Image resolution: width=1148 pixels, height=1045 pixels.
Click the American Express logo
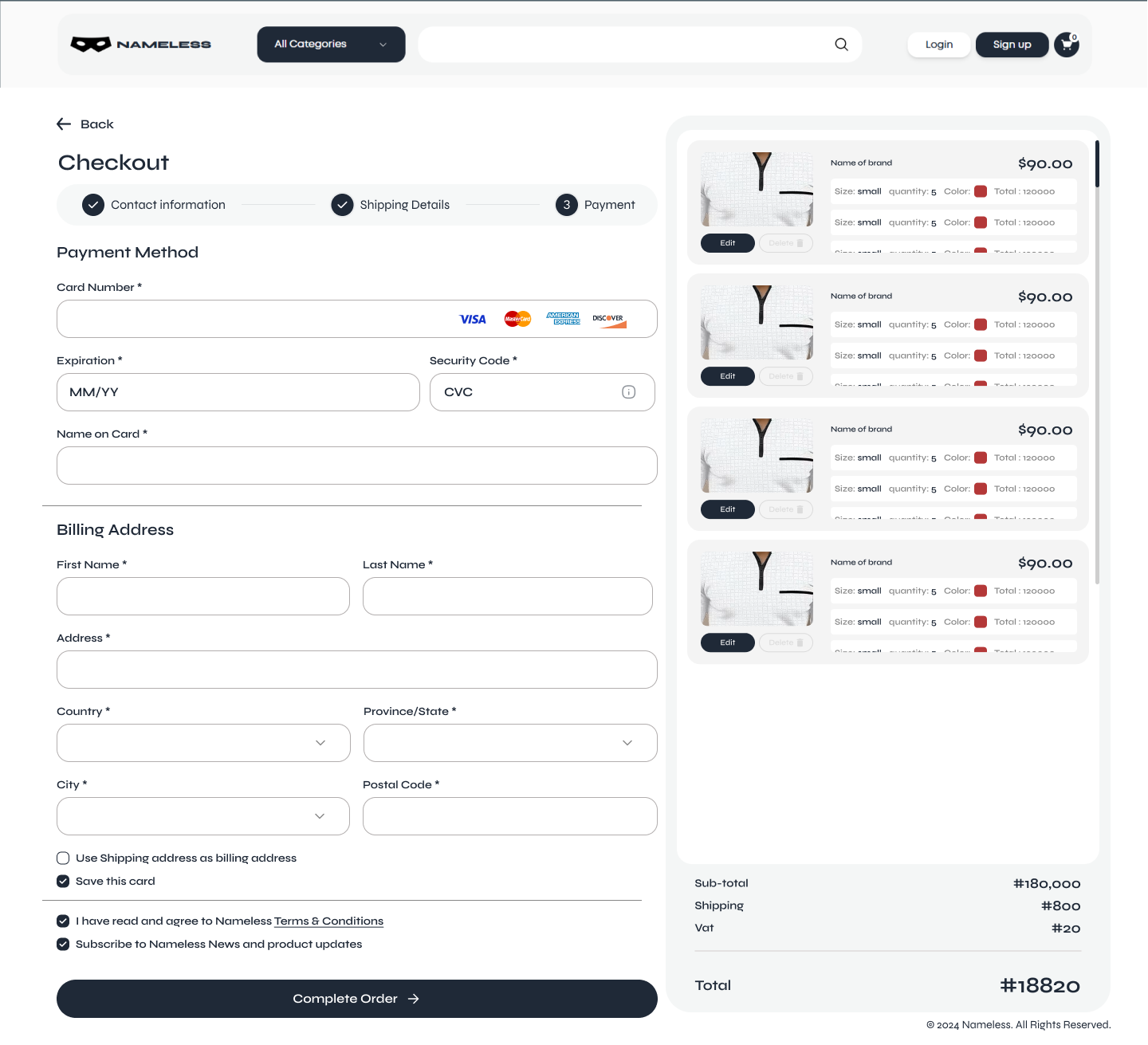pyautogui.click(x=563, y=319)
